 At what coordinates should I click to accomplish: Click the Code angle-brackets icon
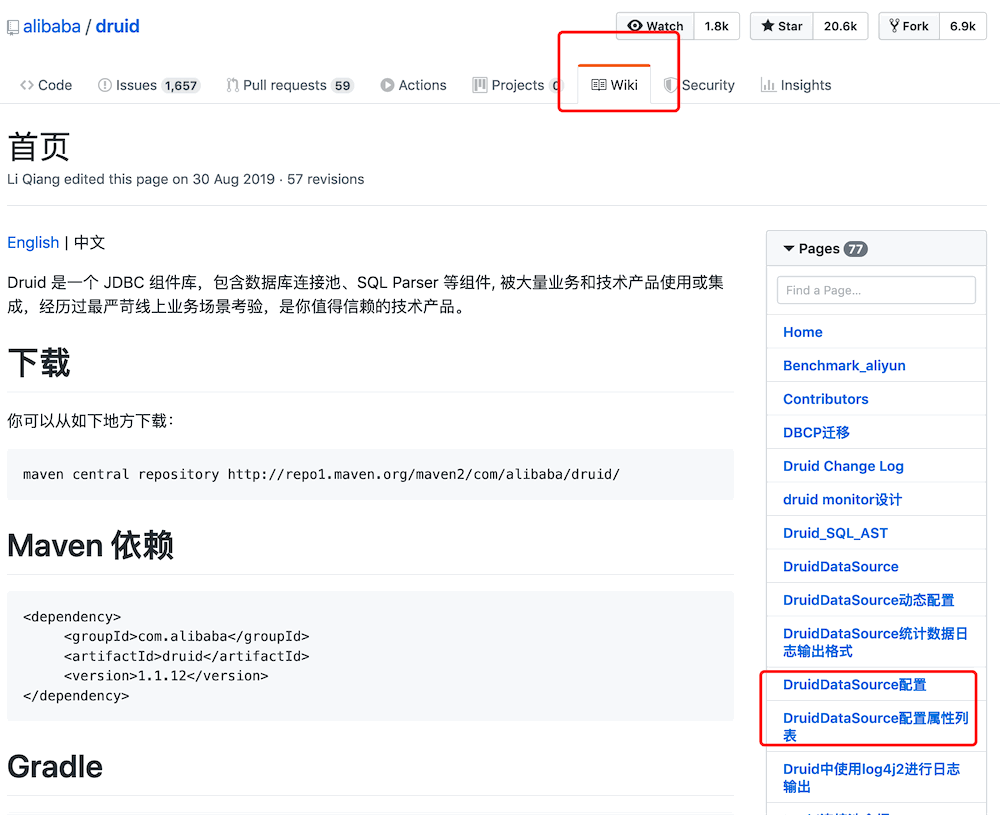click(27, 85)
